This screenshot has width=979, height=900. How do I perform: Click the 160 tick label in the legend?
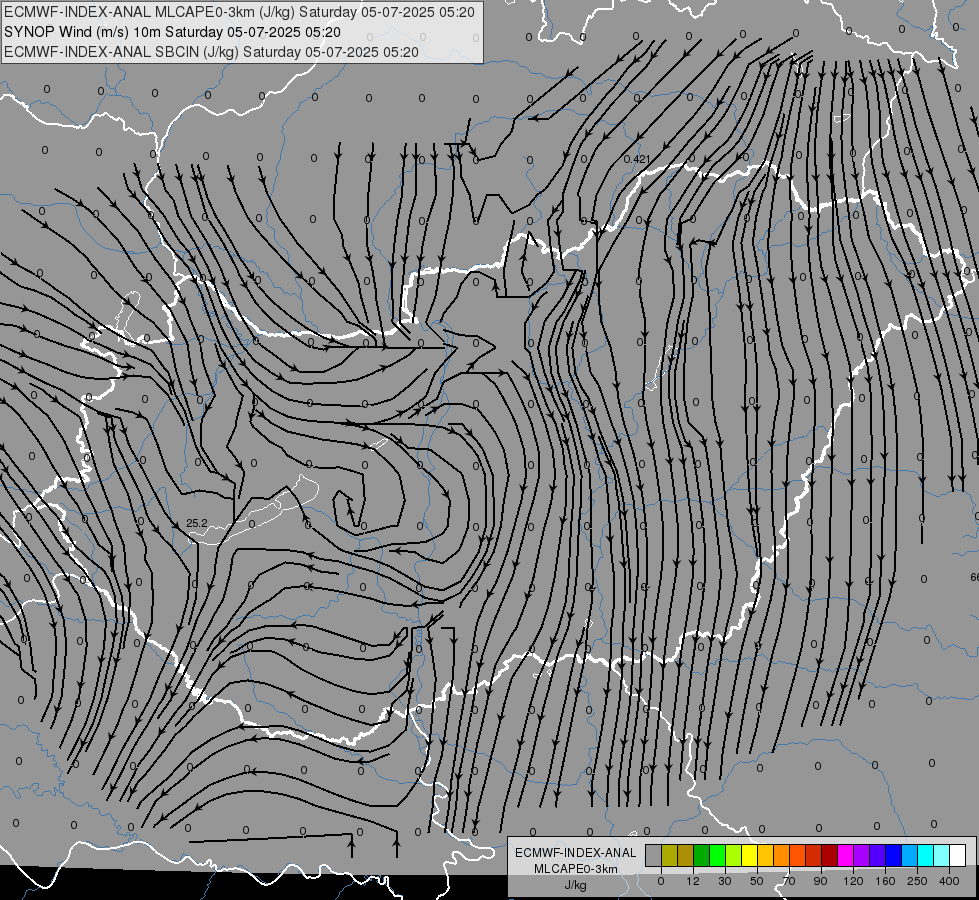tap(885, 881)
